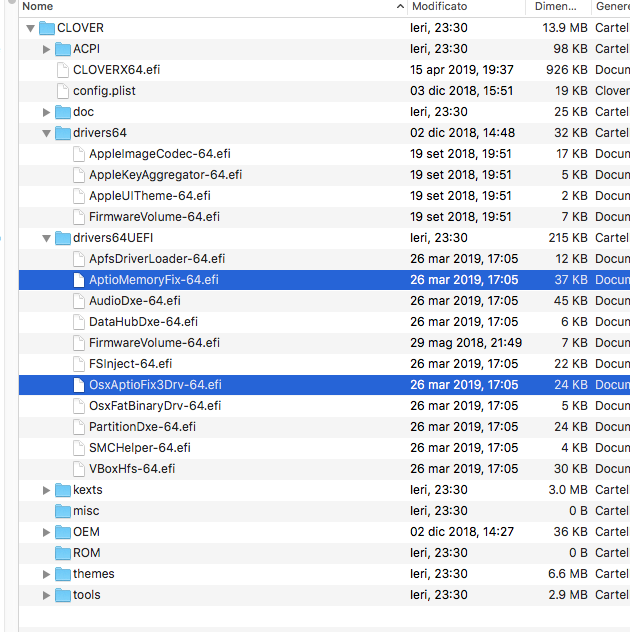Image resolution: width=630 pixels, height=632 pixels.
Task: Select the FSInject-64.efi name
Action: (130, 364)
